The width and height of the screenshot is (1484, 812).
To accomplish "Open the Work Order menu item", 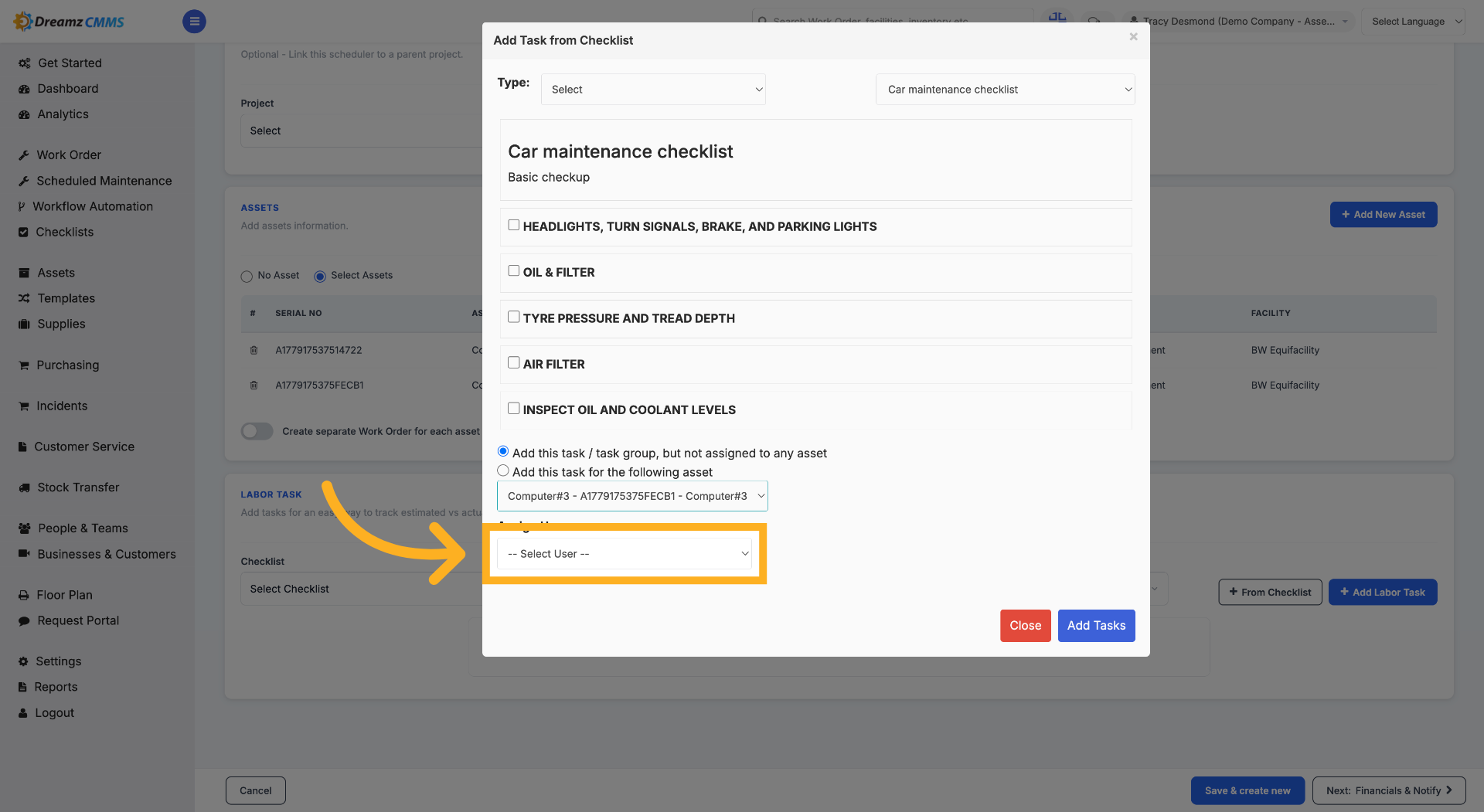I will [x=69, y=155].
